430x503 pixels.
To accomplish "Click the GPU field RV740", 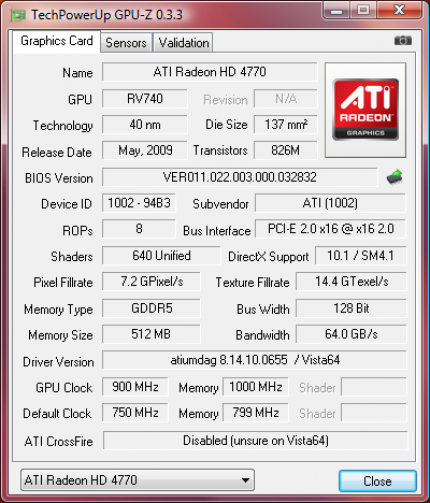I will point(145,99).
